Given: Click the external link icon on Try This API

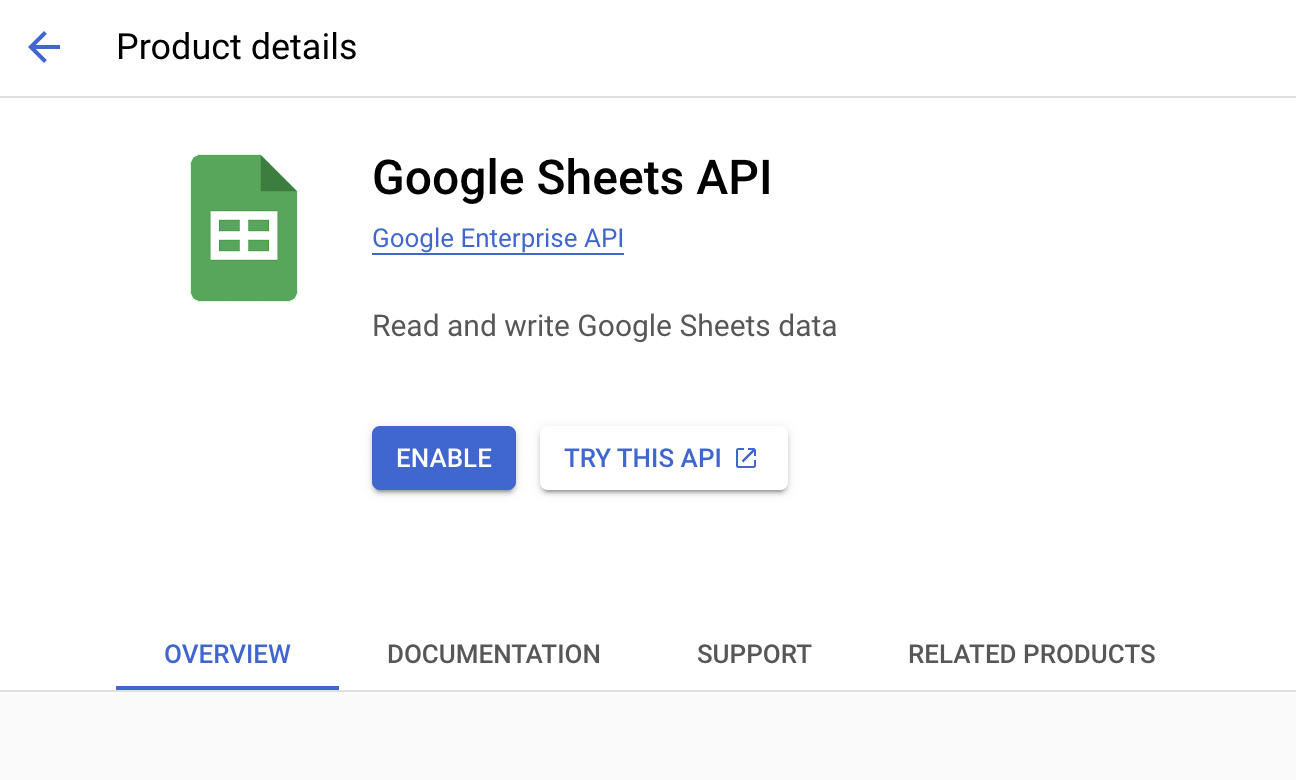Looking at the screenshot, I should [745, 457].
